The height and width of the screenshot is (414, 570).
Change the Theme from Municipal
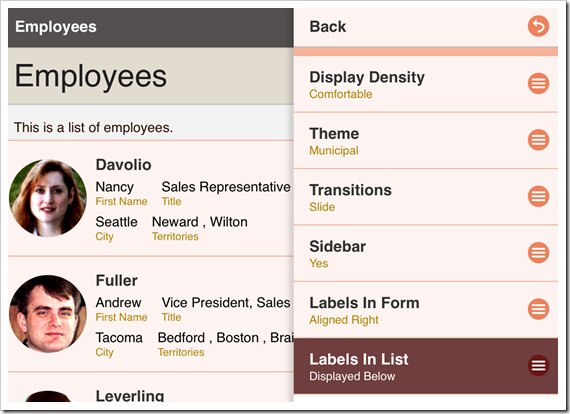[x=426, y=141]
